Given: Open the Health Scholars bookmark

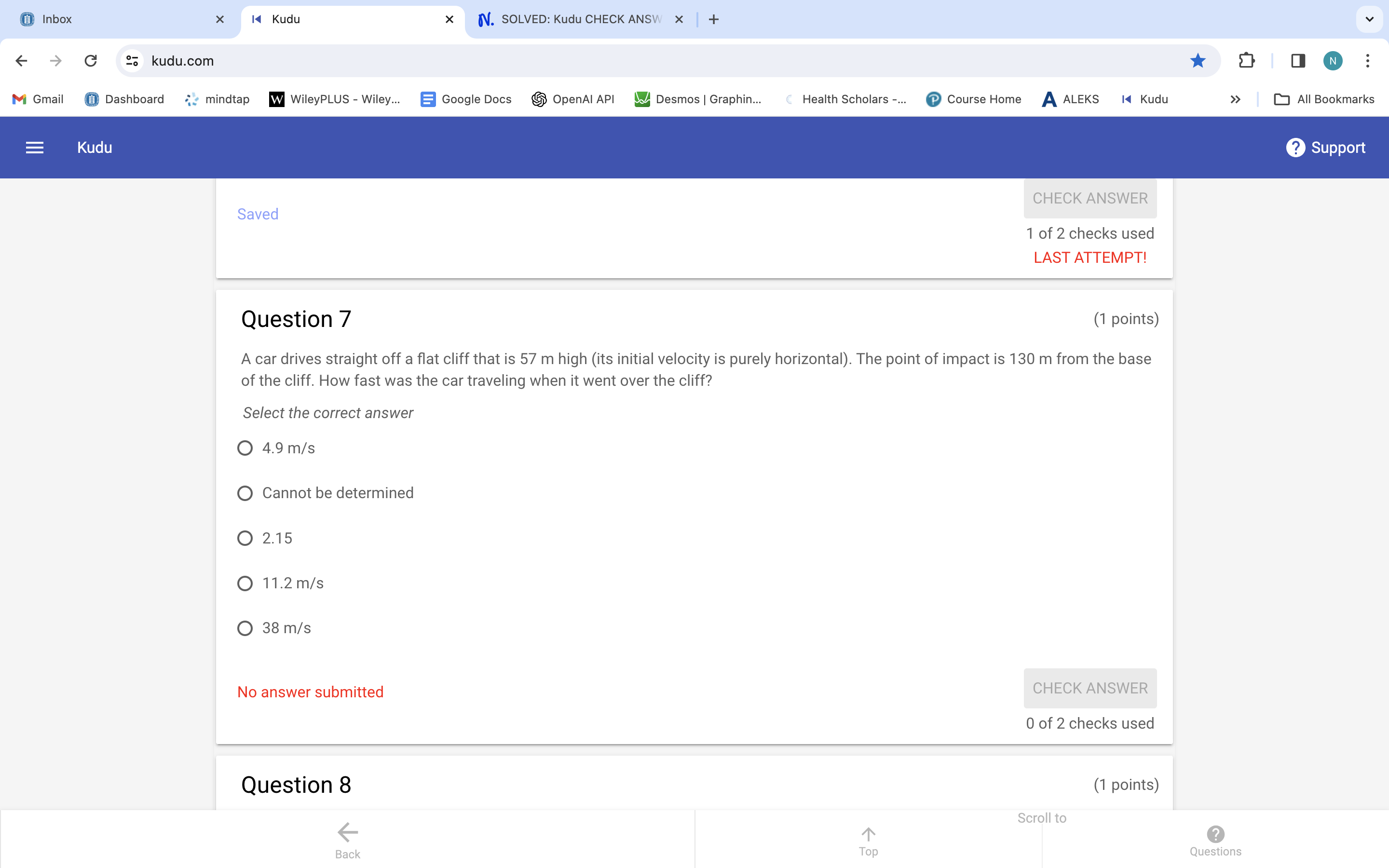Looking at the screenshot, I should click(x=845, y=99).
